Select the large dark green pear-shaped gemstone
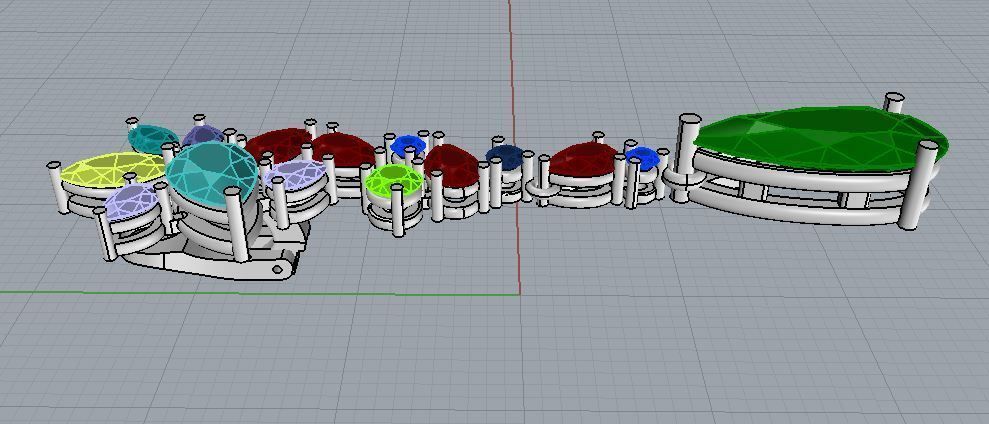The image size is (989, 424). coord(820,138)
